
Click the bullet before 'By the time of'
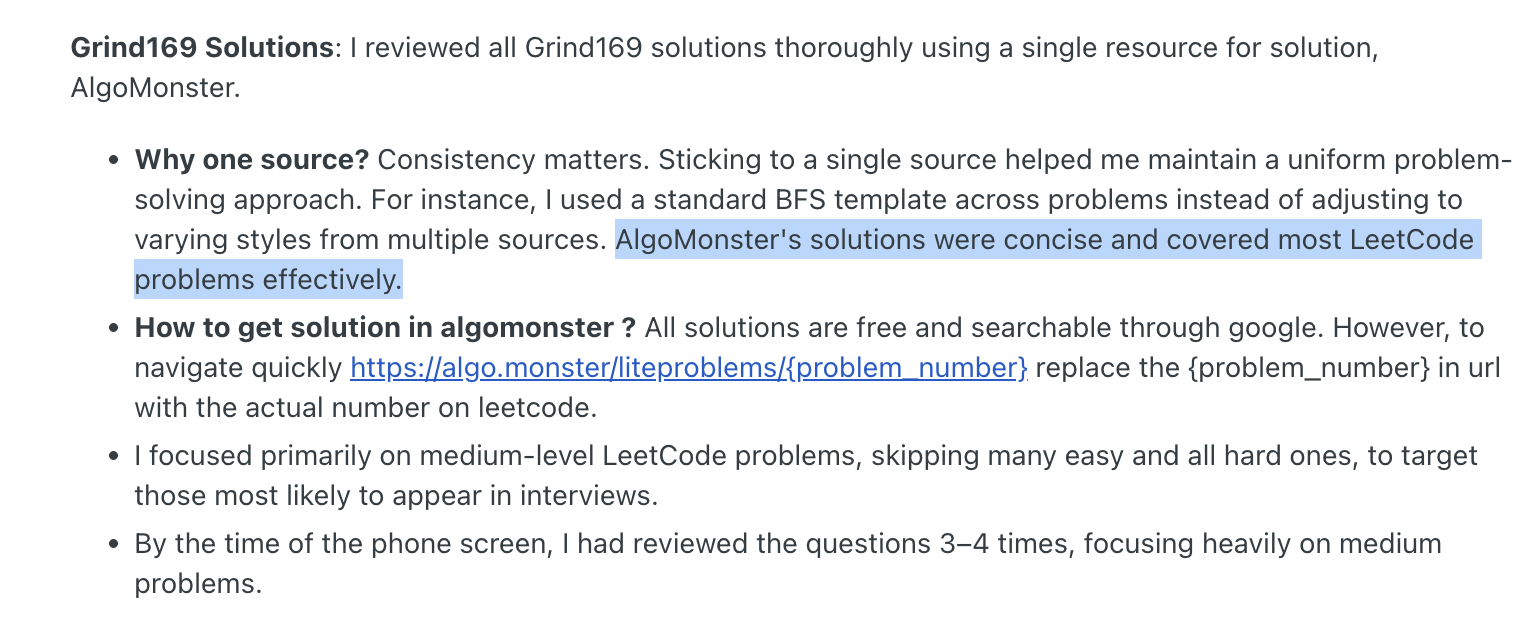[114, 544]
